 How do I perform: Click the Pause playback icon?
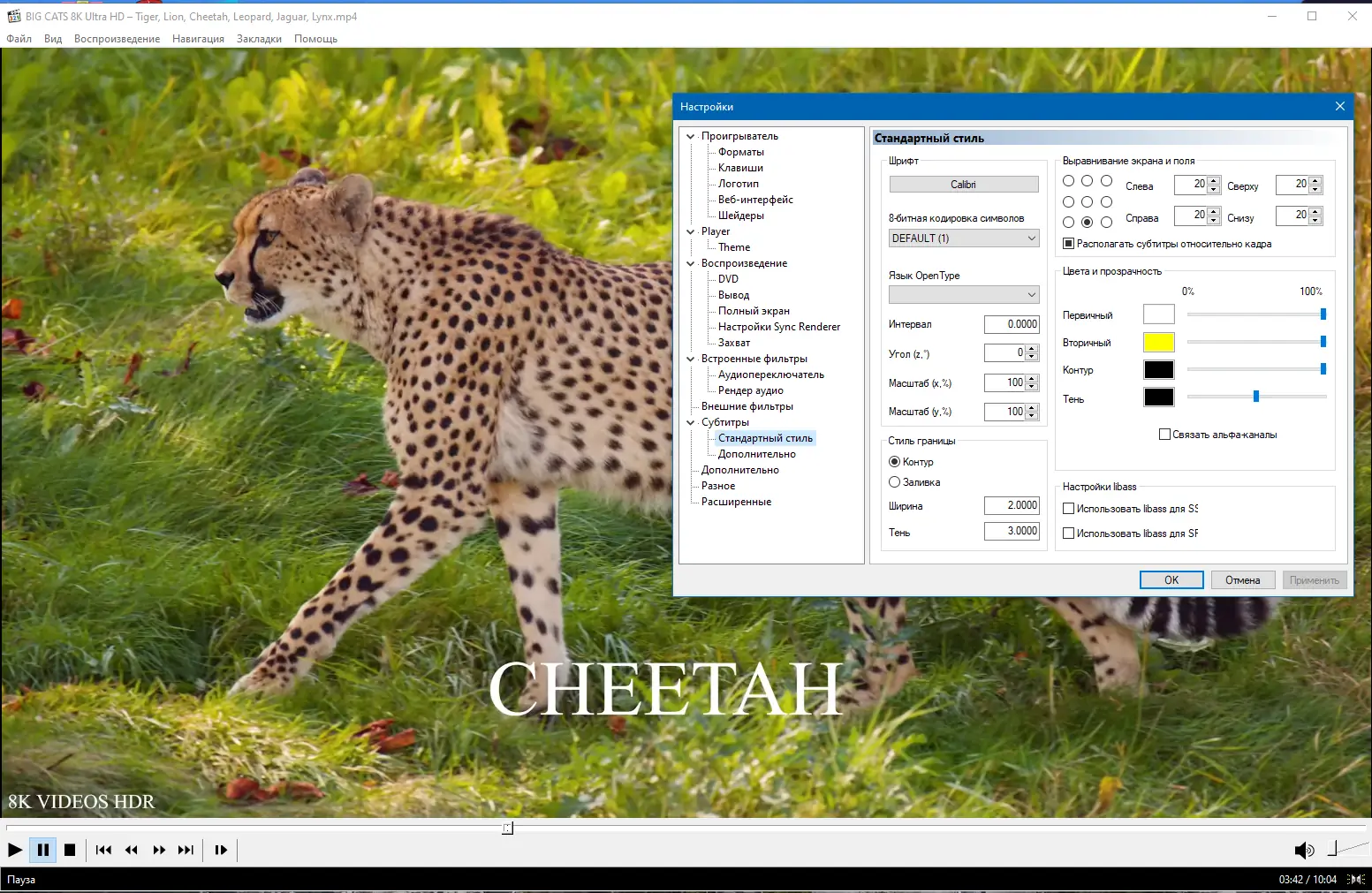pos(42,850)
